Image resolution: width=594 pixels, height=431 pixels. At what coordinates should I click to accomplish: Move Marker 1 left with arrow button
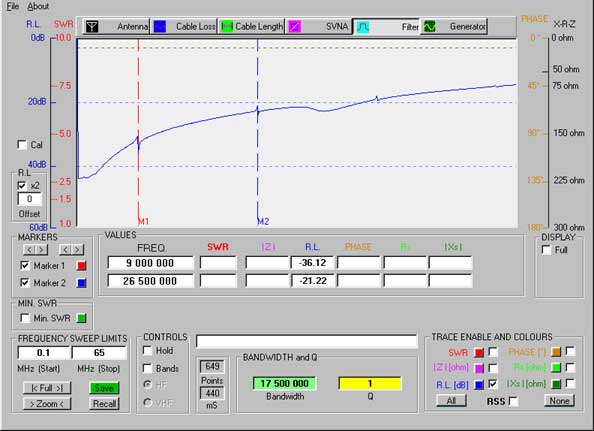point(29,250)
